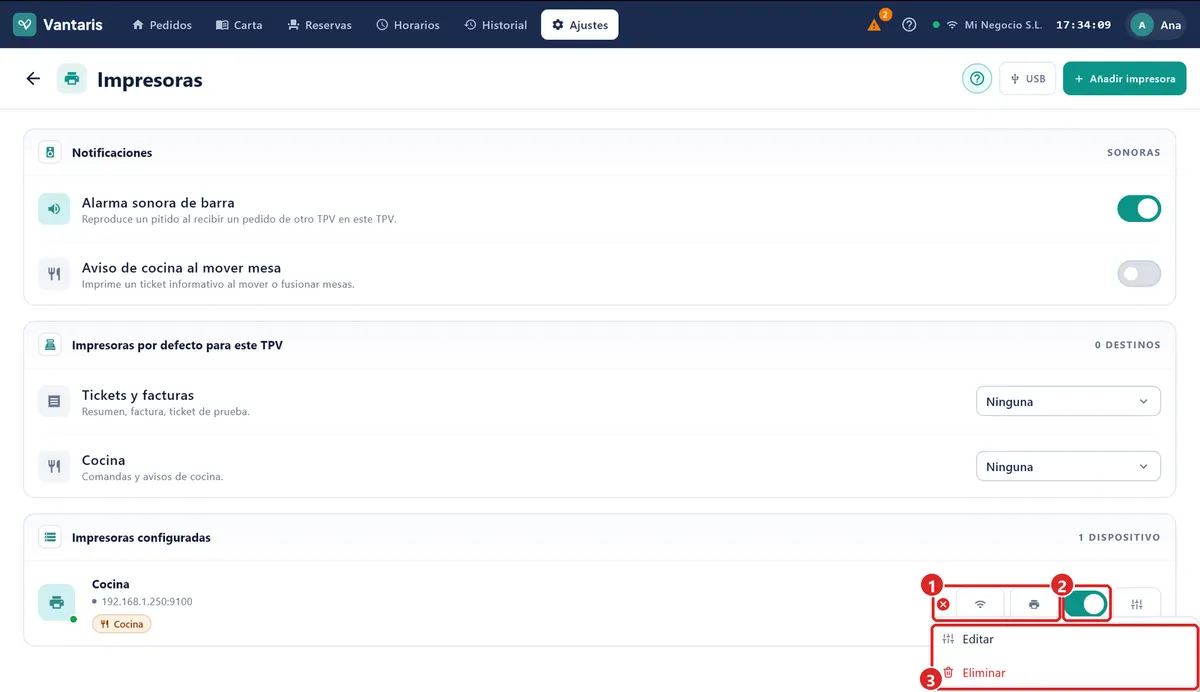Toggle the Cocina printer enabled switch
1200x692 pixels.
(x=1086, y=604)
